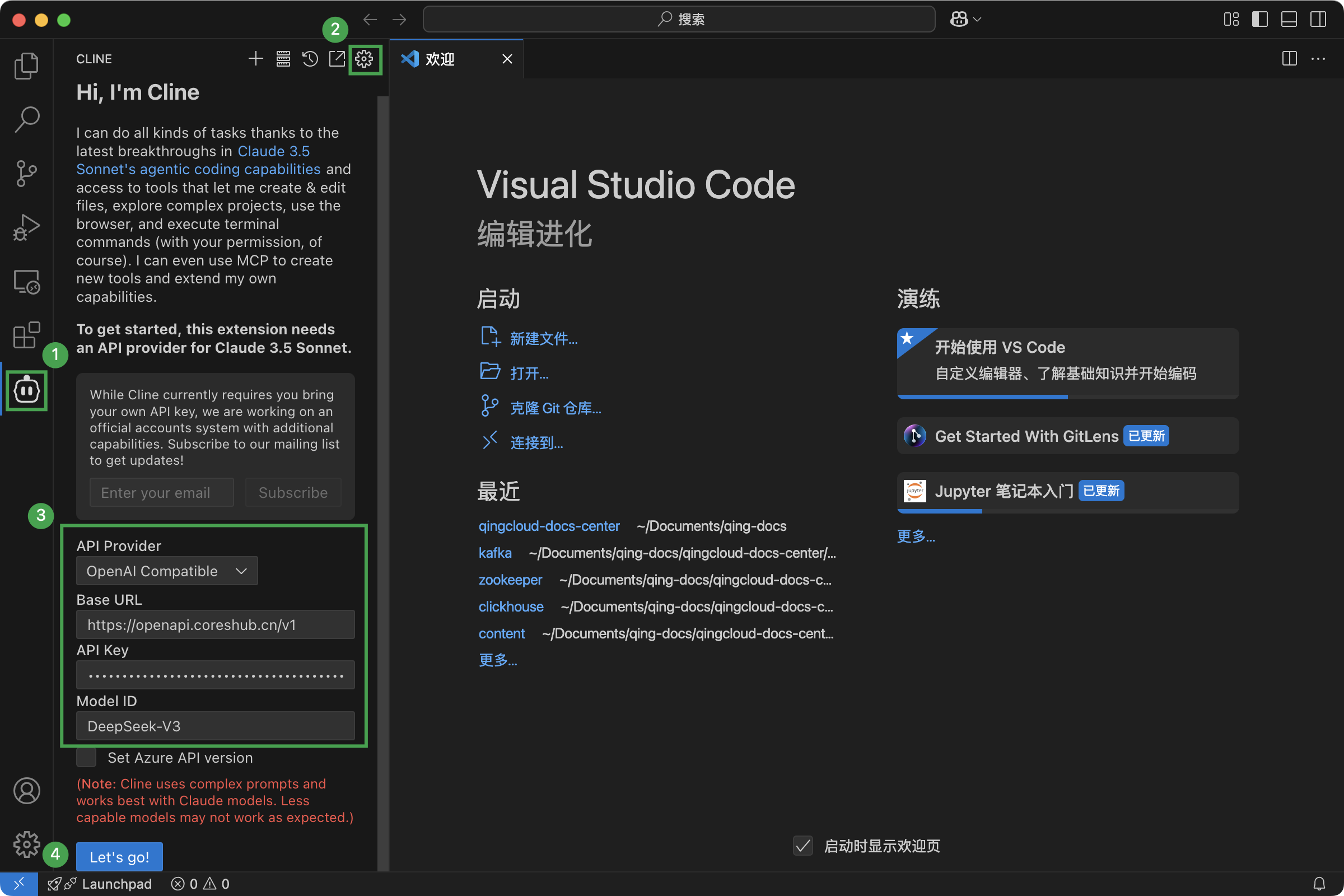The height and width of the screenshot is (896, 1344).
Task: Click the Enter your email input field
Action: (x=160, y=491)
